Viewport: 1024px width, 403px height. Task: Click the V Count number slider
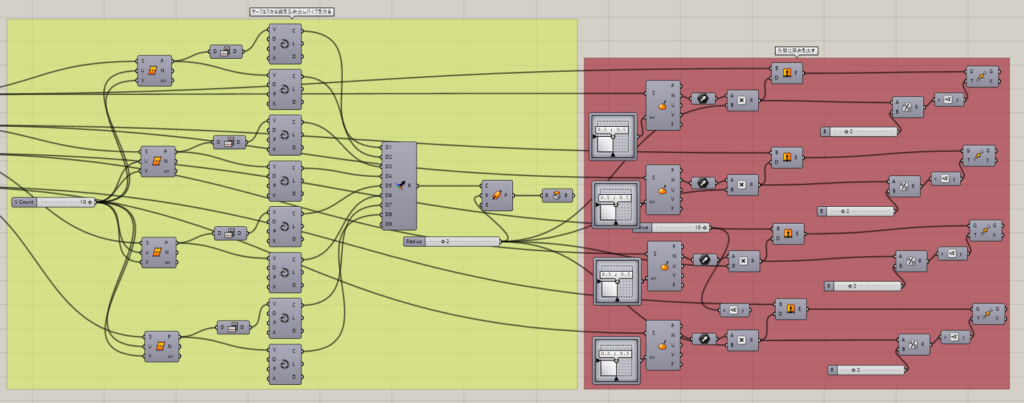(54, 202)
